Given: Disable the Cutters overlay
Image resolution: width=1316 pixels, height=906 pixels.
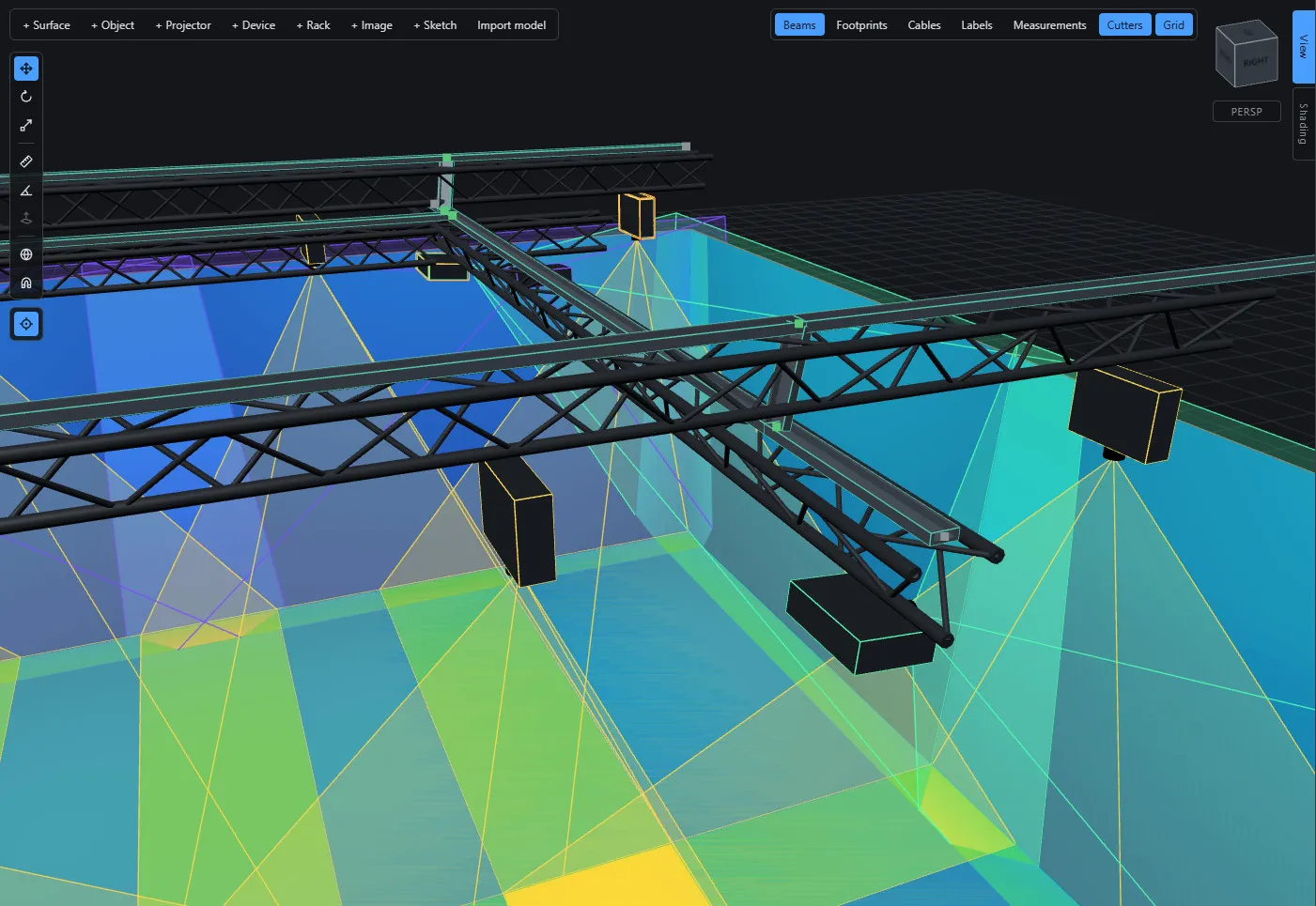Looking at the screenshot, I should coord(1124,25).
